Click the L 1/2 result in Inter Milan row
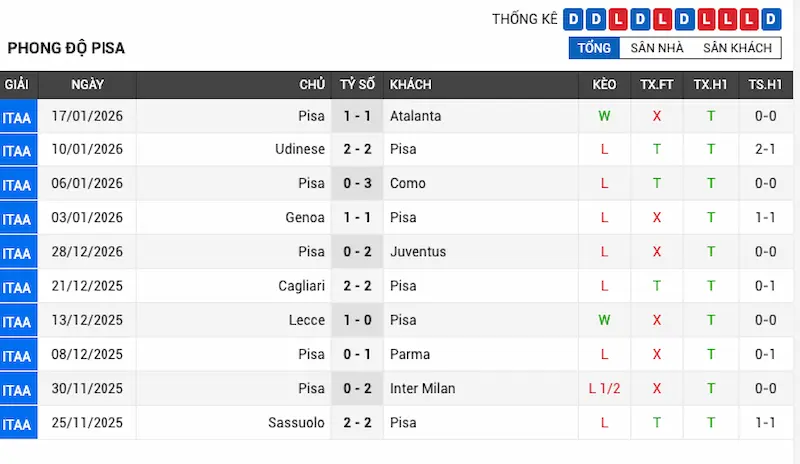 coord(604,388)
